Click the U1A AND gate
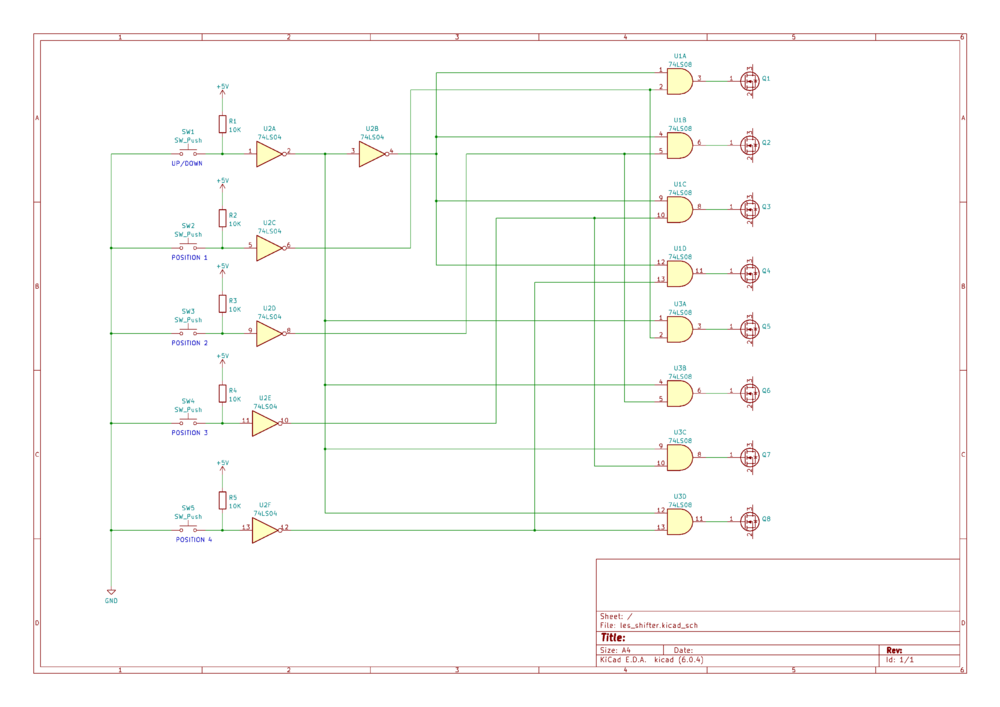 [x=680, y=82]
